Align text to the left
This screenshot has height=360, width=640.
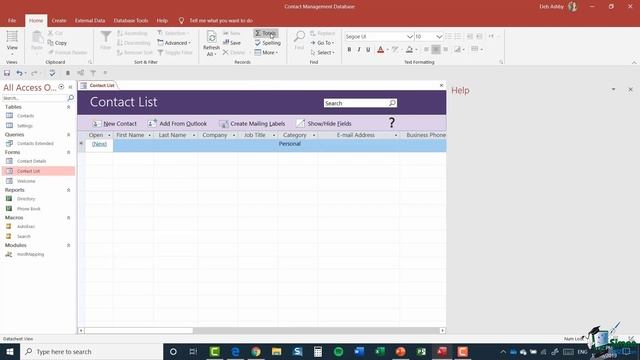click(426, 49)
